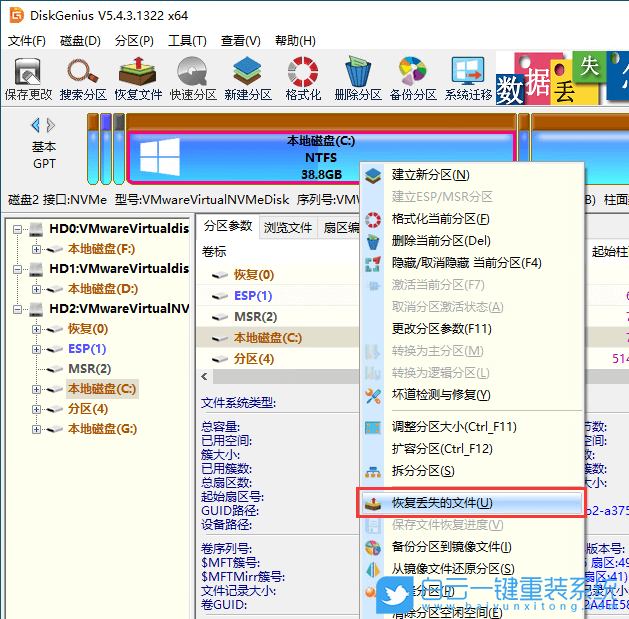This screenshot has width=629, height=619.
Task: Click the 删除分区 trash icon
Action: [358, 79]
